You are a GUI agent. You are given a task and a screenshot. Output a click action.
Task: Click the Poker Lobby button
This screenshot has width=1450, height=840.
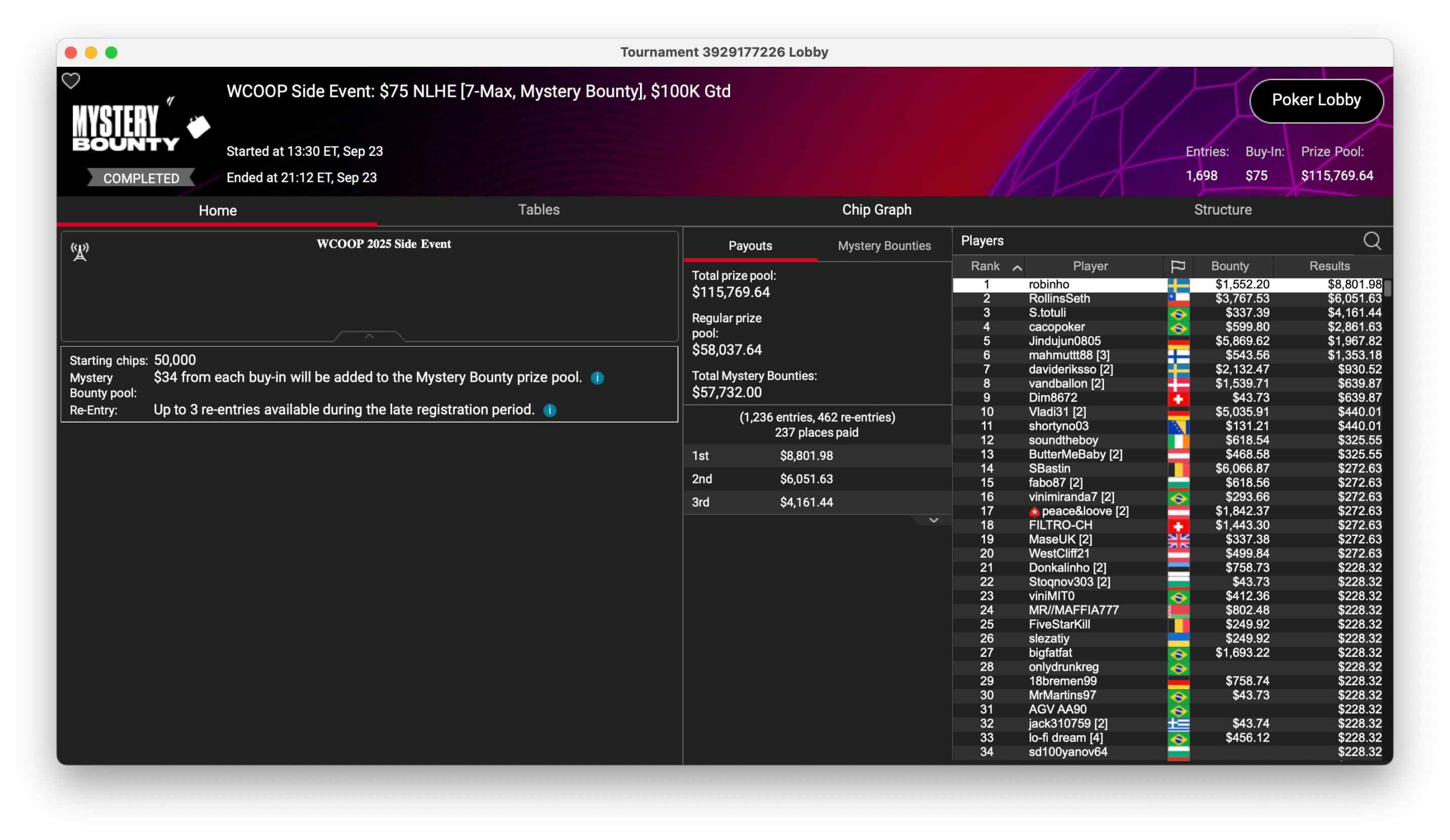click(1316, 100)
